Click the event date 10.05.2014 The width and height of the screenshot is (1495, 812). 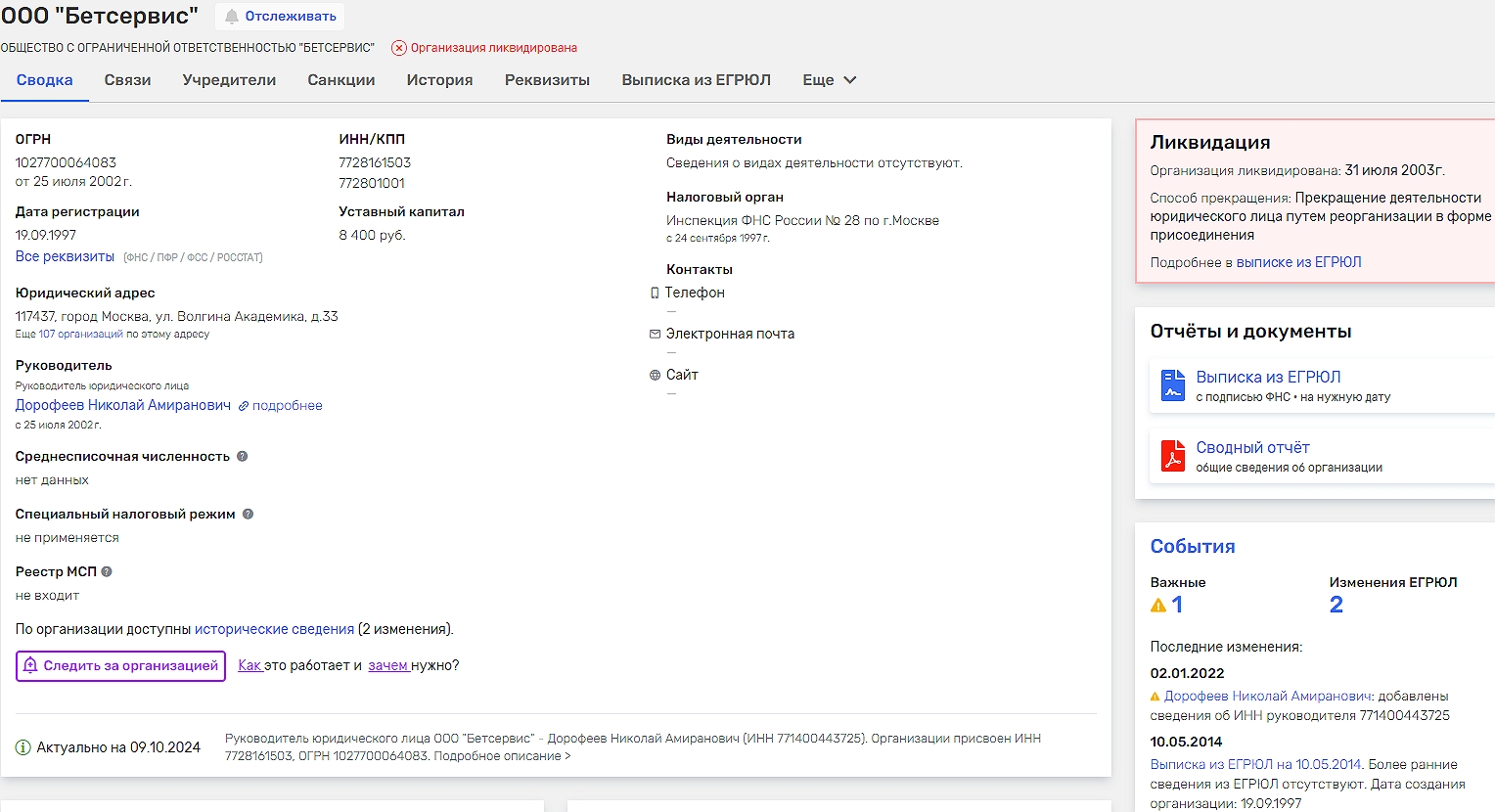click(1186, 742)
